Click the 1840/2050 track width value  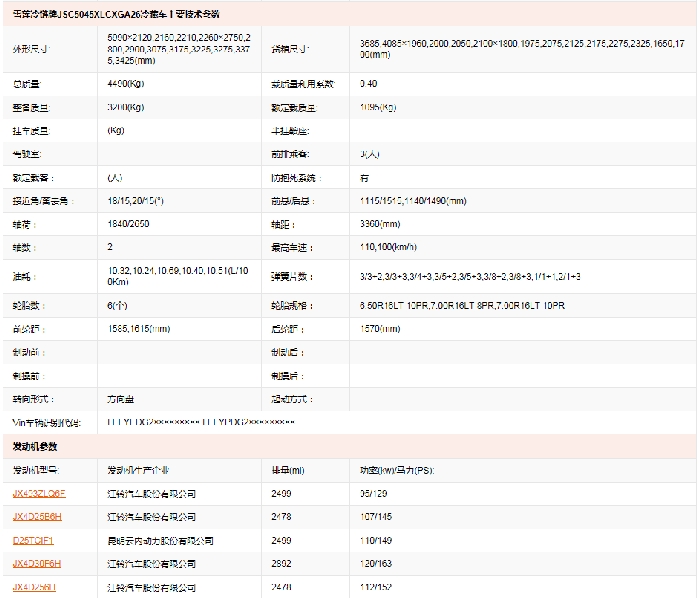tap(128, 224)
